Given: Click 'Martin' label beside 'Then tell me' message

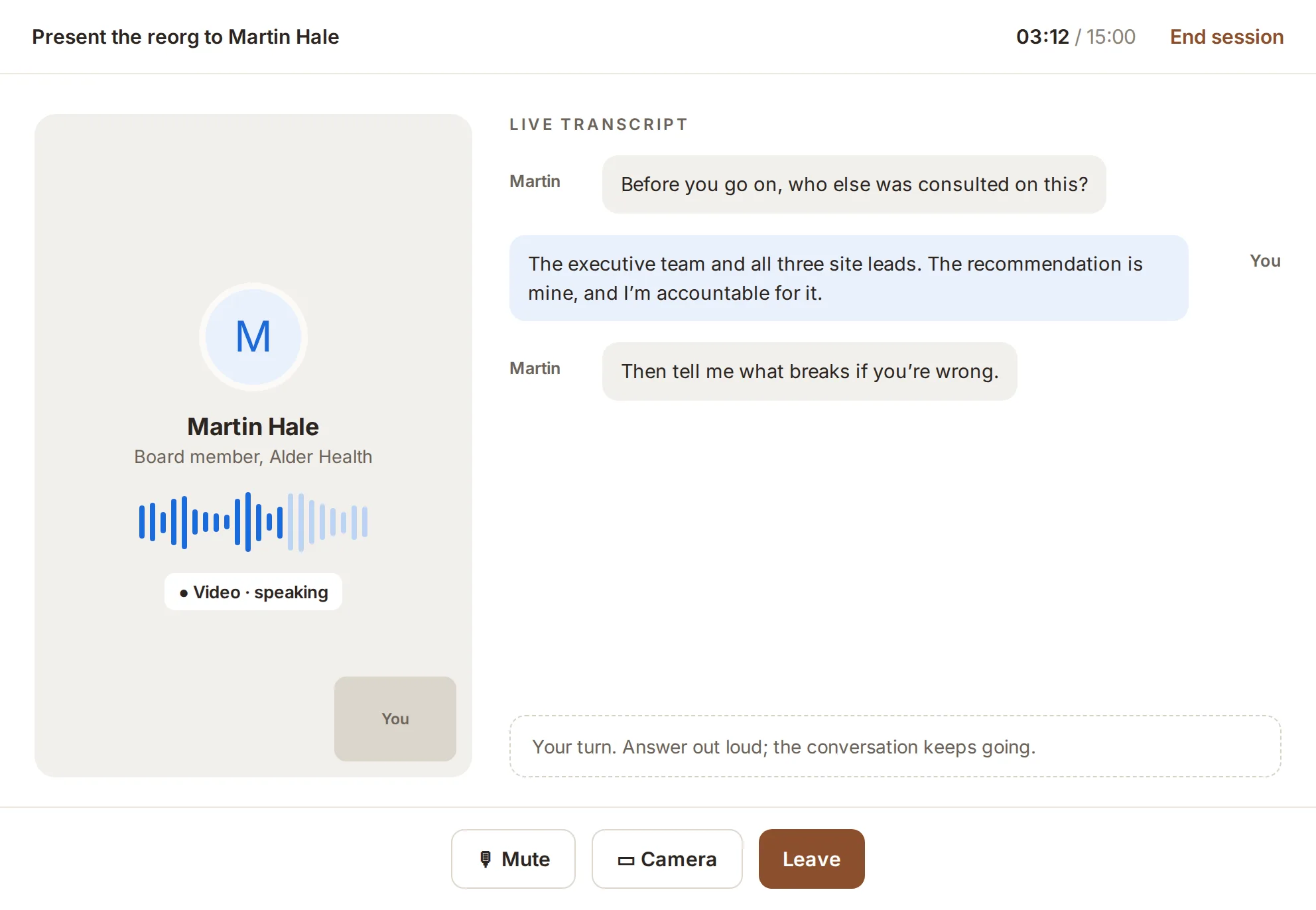Looking at the screenshot, I should (535, 368).
